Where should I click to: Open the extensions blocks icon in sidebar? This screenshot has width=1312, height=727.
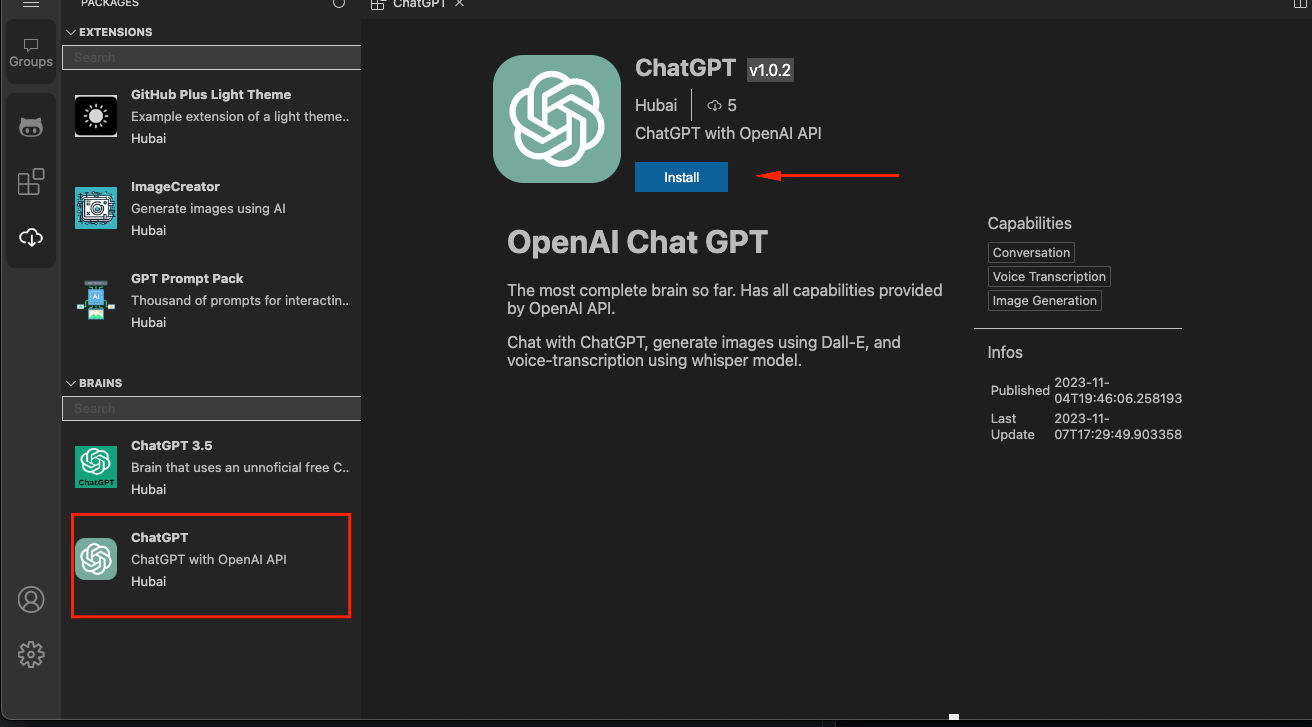(31, 181)
